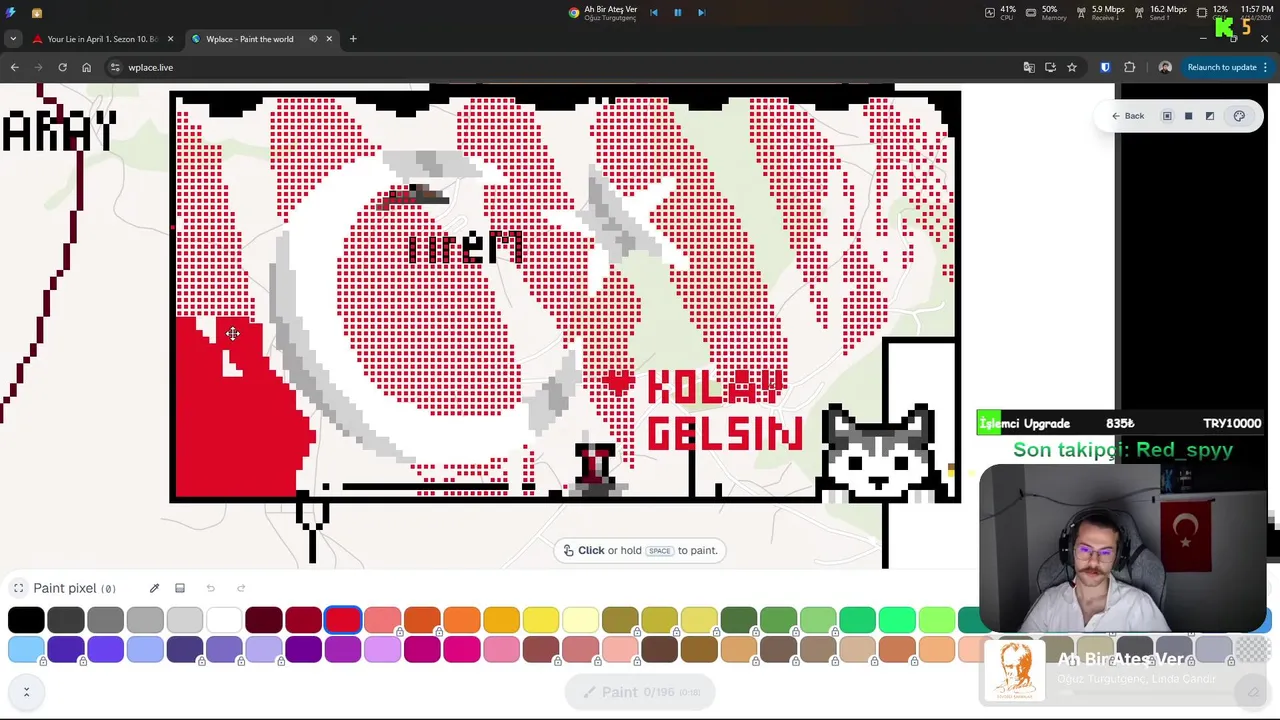Go to the browser home page

point(87,67)
